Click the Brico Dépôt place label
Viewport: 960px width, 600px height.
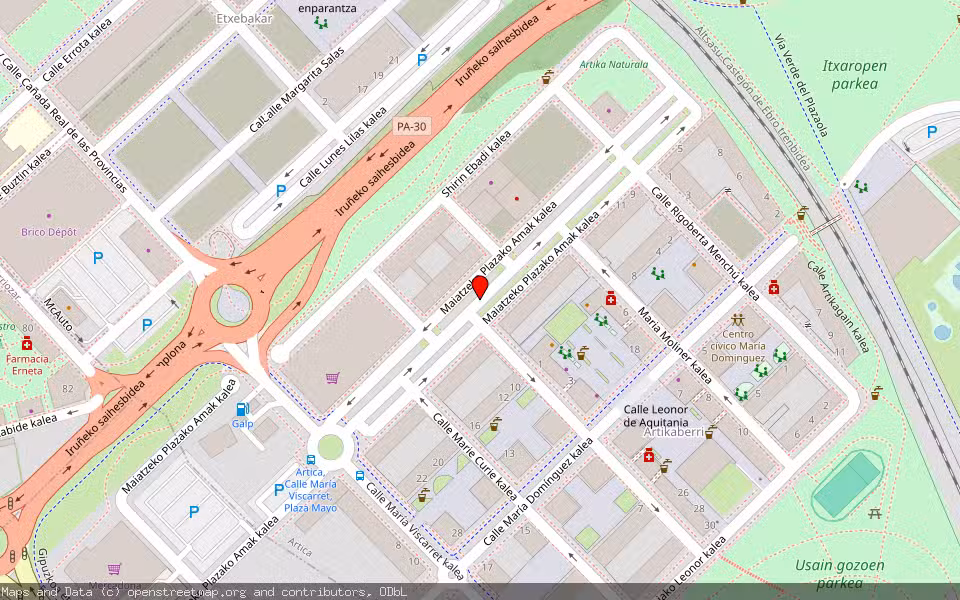coord(49,232)
